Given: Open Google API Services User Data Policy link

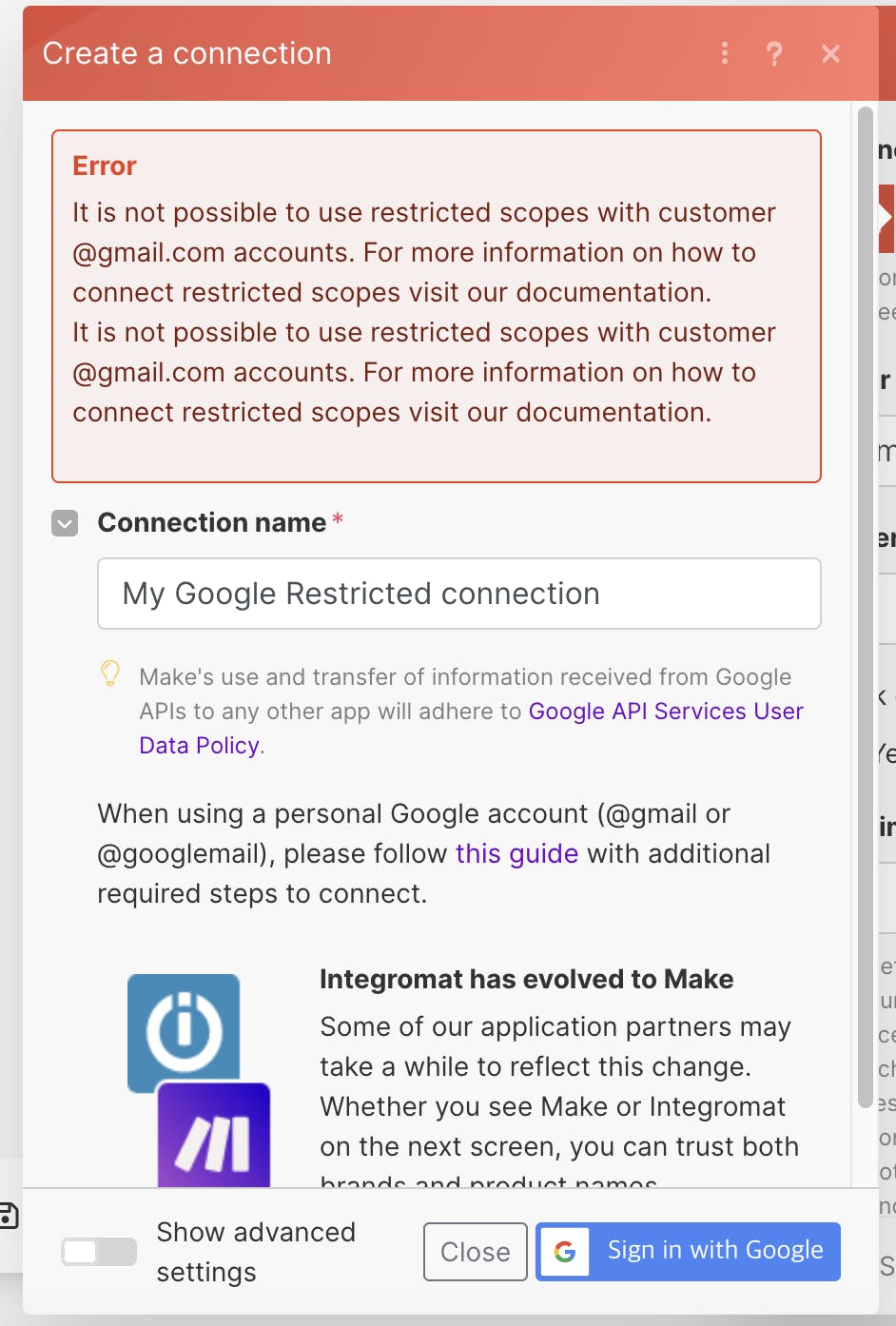Looking at the screenshot, I should point(665,712).
